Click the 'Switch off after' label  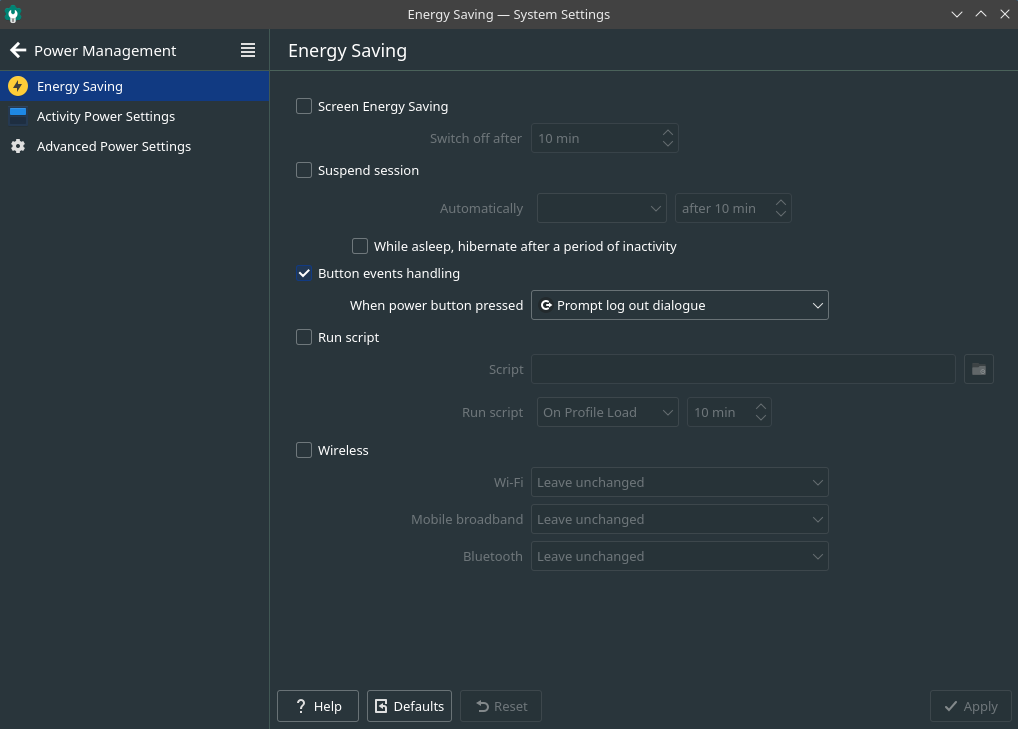click(x=475, y=138)
